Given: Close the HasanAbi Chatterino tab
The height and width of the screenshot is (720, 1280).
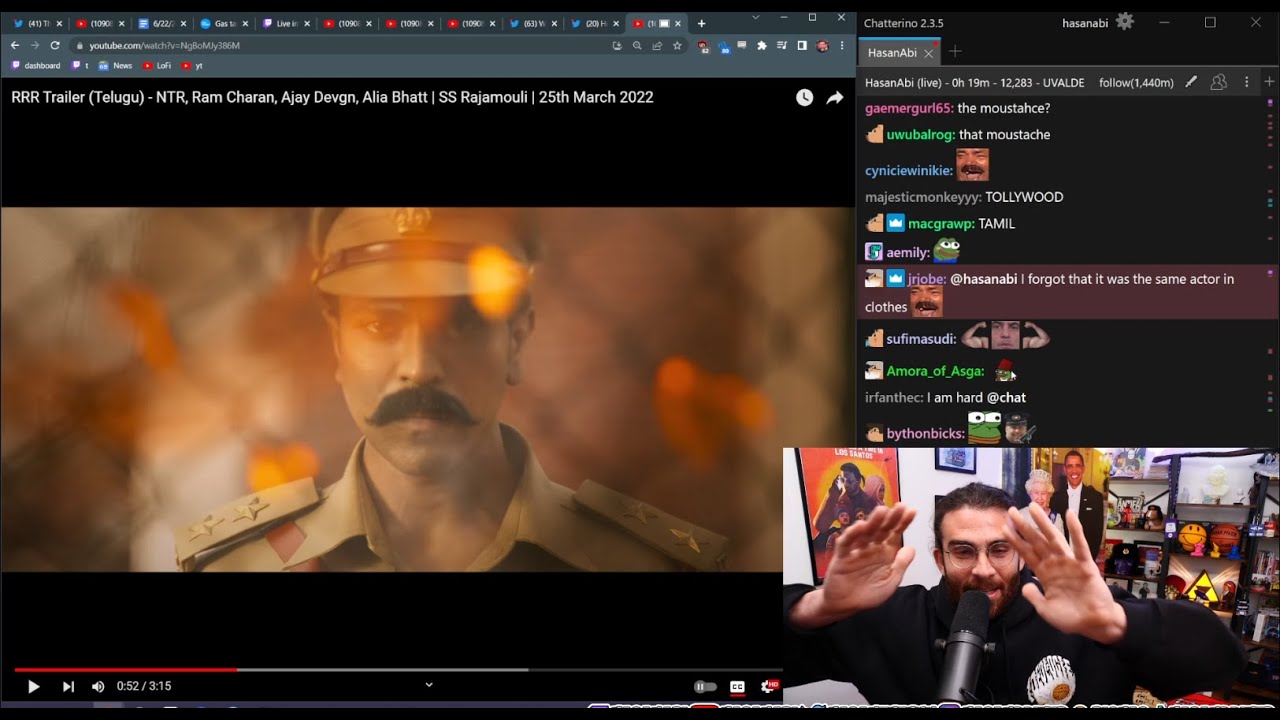Looking at the screenshot, I should (928, 53).
